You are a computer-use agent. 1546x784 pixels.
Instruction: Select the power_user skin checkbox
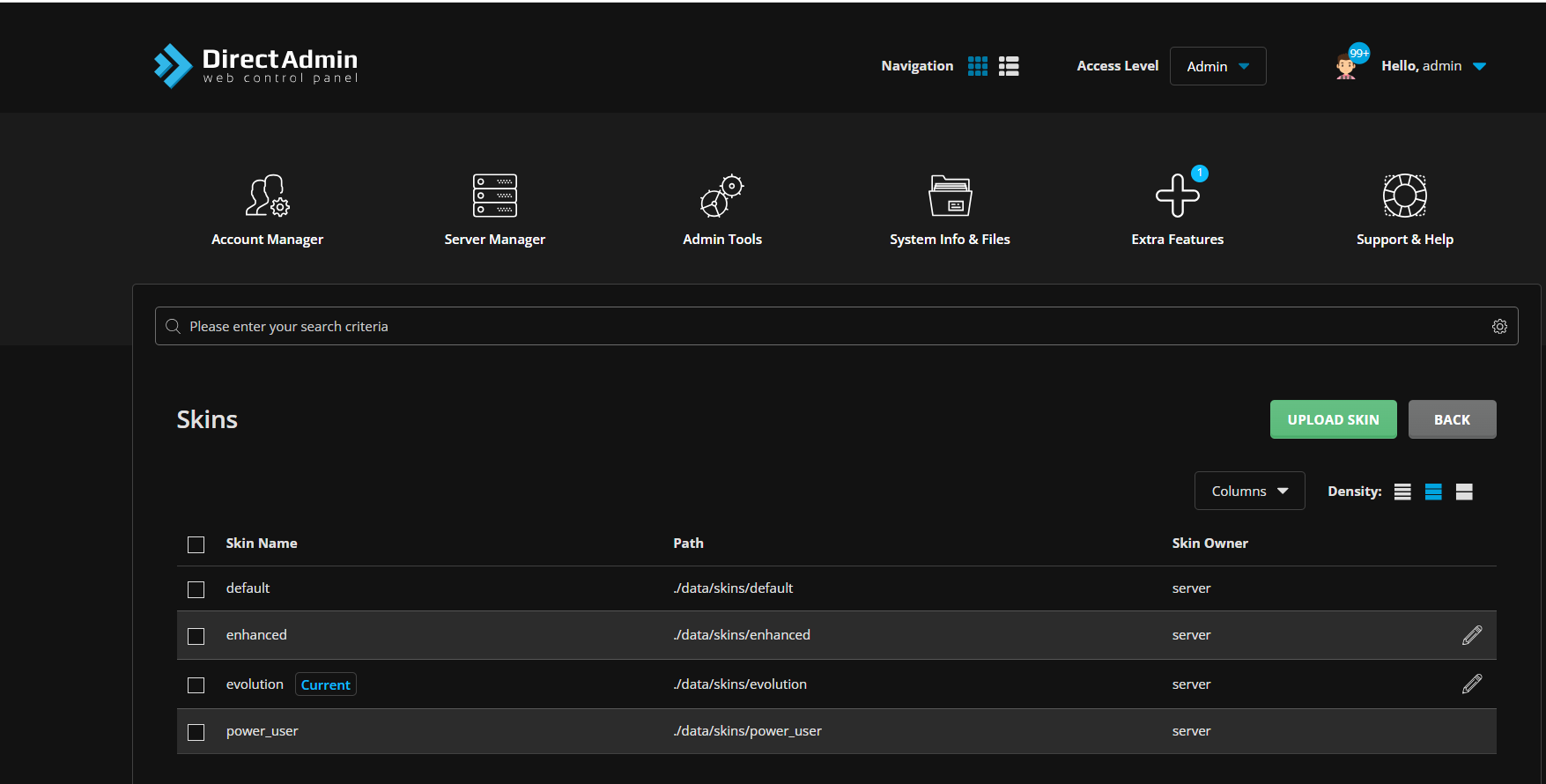click(196, 732)
